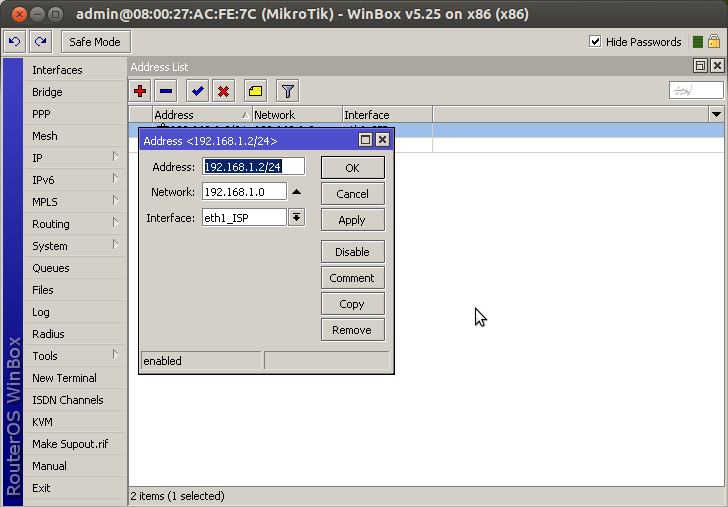728x507 pixels.
Task: Open the Manual menu item
Action: [74, 466]
